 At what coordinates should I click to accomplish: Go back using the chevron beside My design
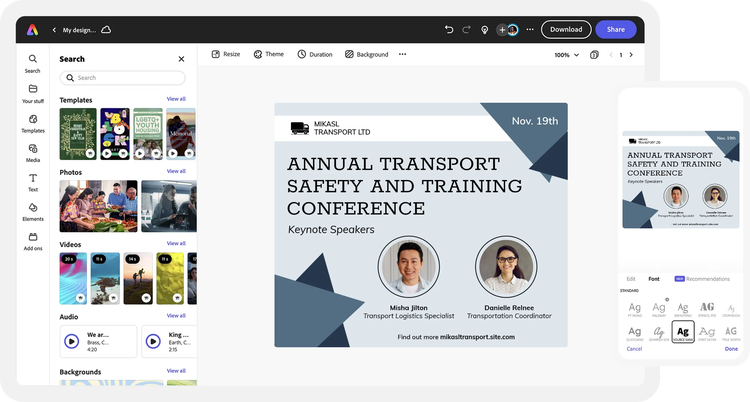click(x=54, y=30)
